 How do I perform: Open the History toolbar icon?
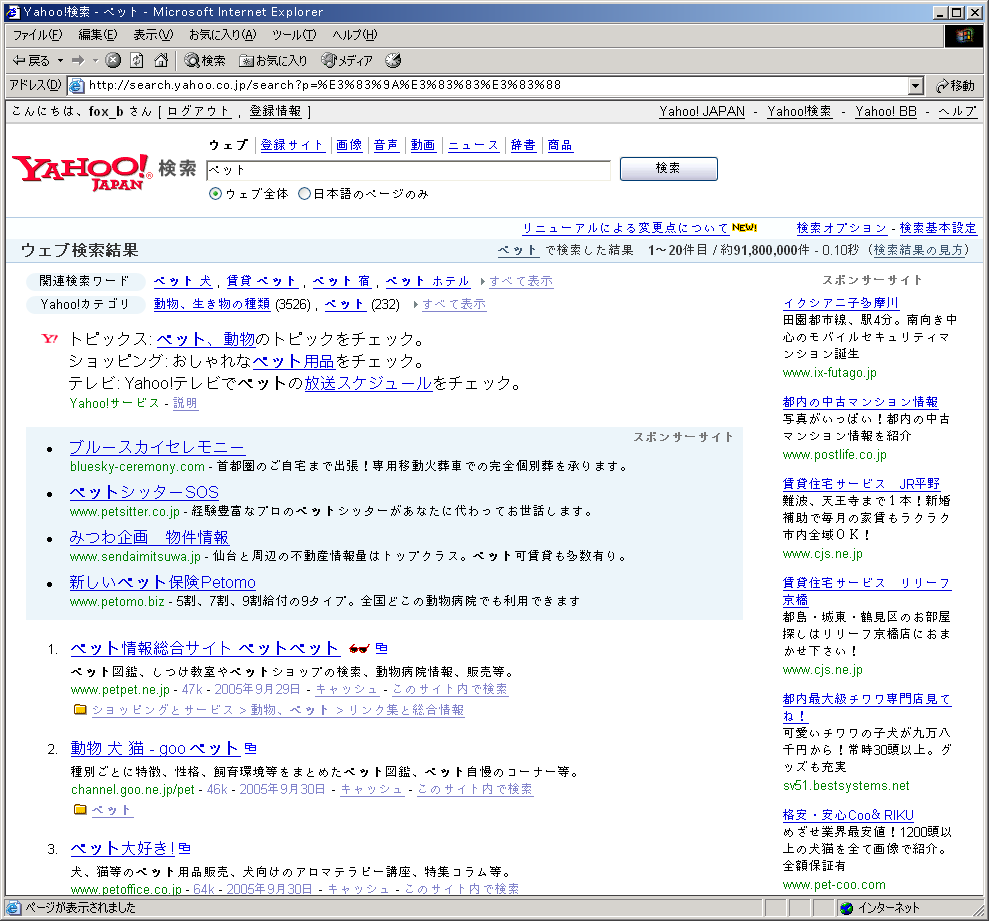click(x=393, y=61)
